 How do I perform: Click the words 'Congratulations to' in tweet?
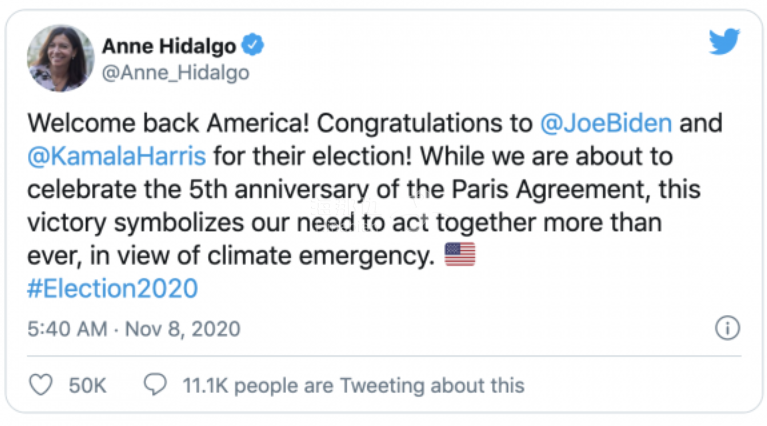(425, 123)
